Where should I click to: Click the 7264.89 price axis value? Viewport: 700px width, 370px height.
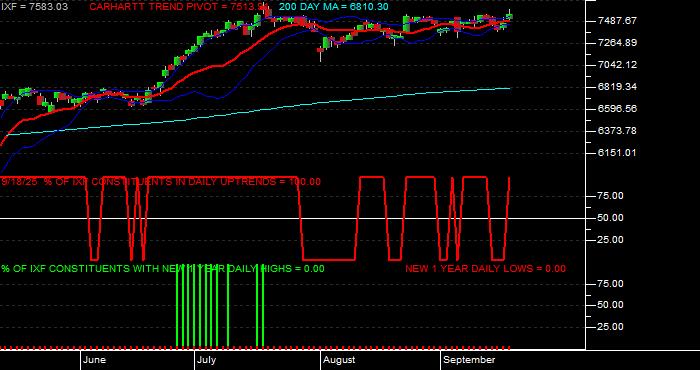(x=617, y=43)
